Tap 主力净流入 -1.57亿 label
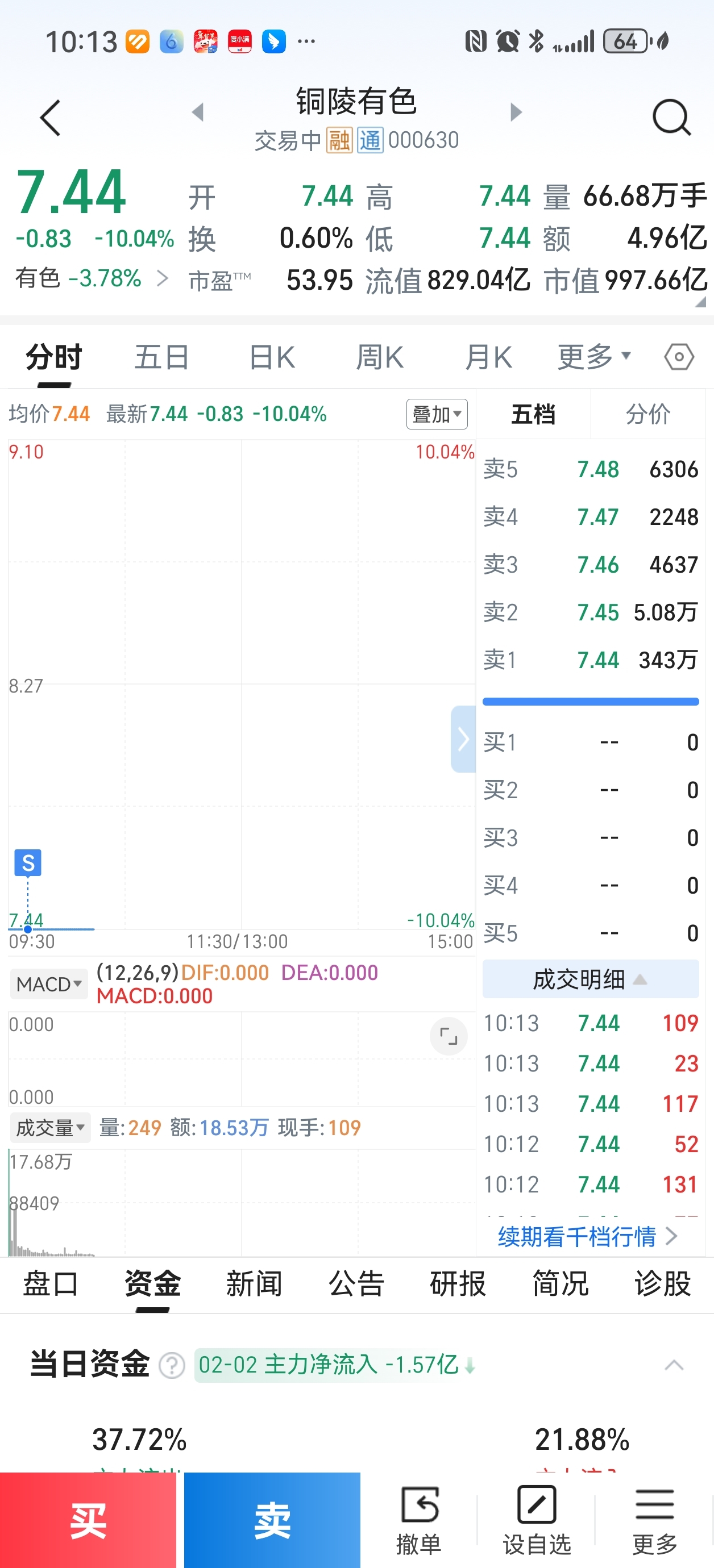Image resolution: width=714 pixels, height=1568 pixels. 334,1365
